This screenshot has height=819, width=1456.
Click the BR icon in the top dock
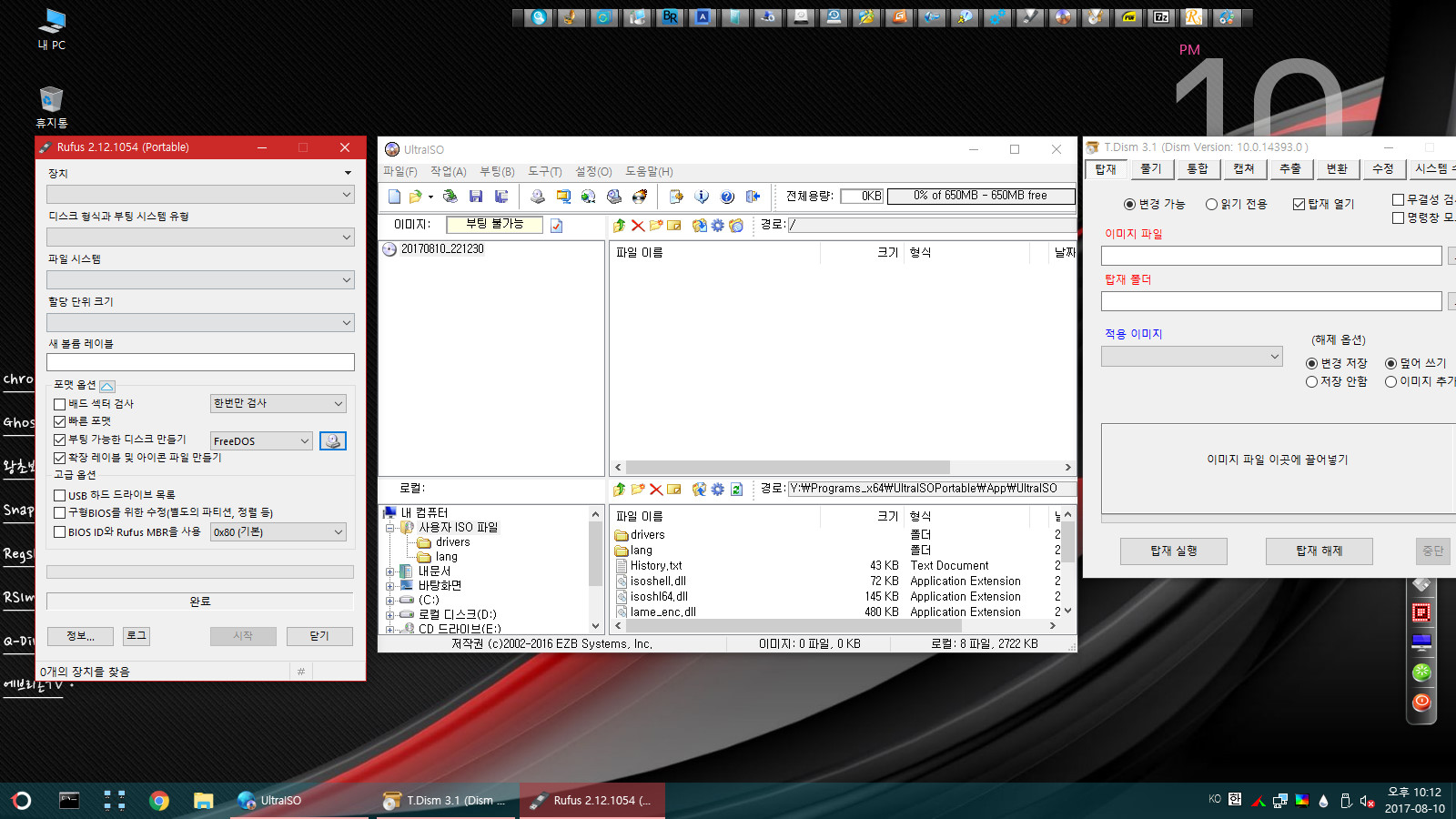[x=670, y=17]
